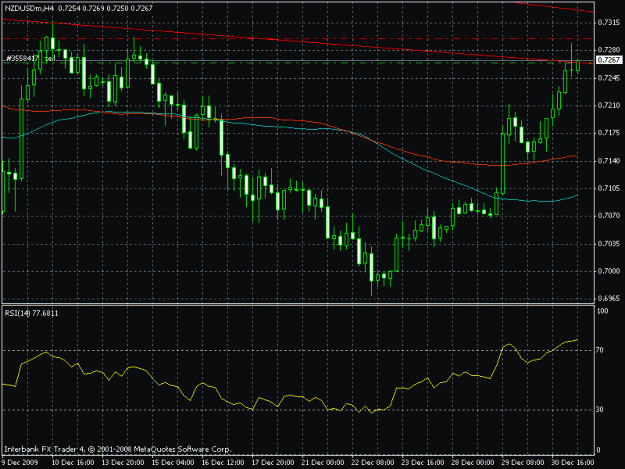Click the 28 Dec 00:00 time label
This screenshot has width=625, height=469.
tap(473, 462)
